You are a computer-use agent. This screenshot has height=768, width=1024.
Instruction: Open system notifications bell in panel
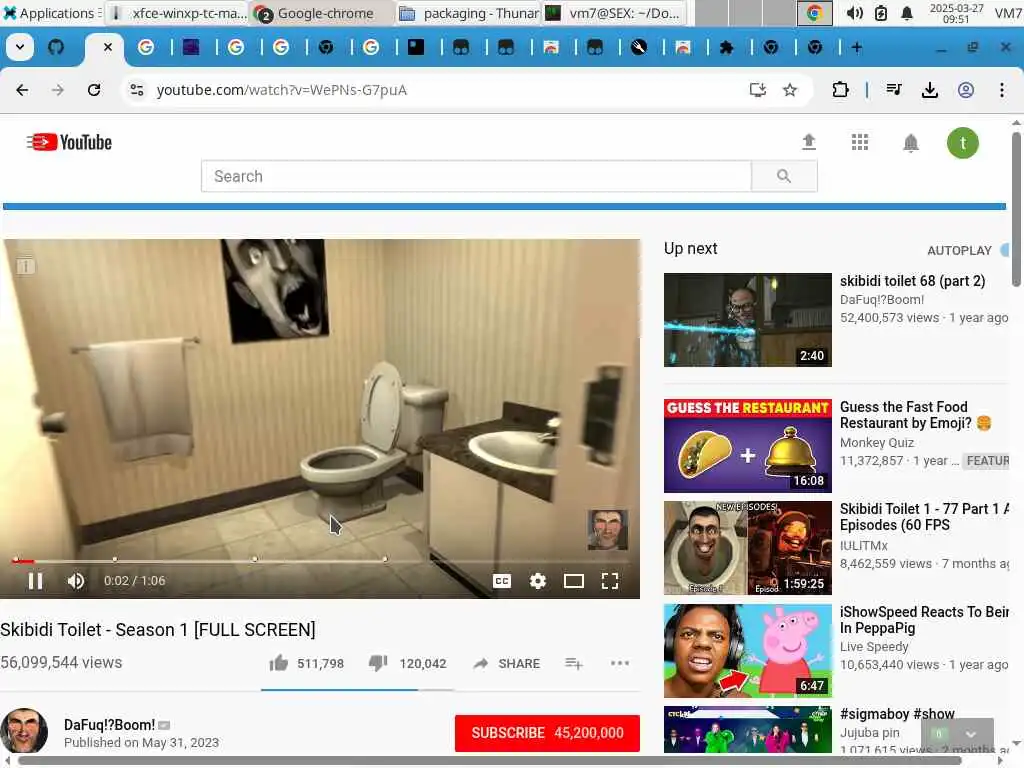pos(906,13)
